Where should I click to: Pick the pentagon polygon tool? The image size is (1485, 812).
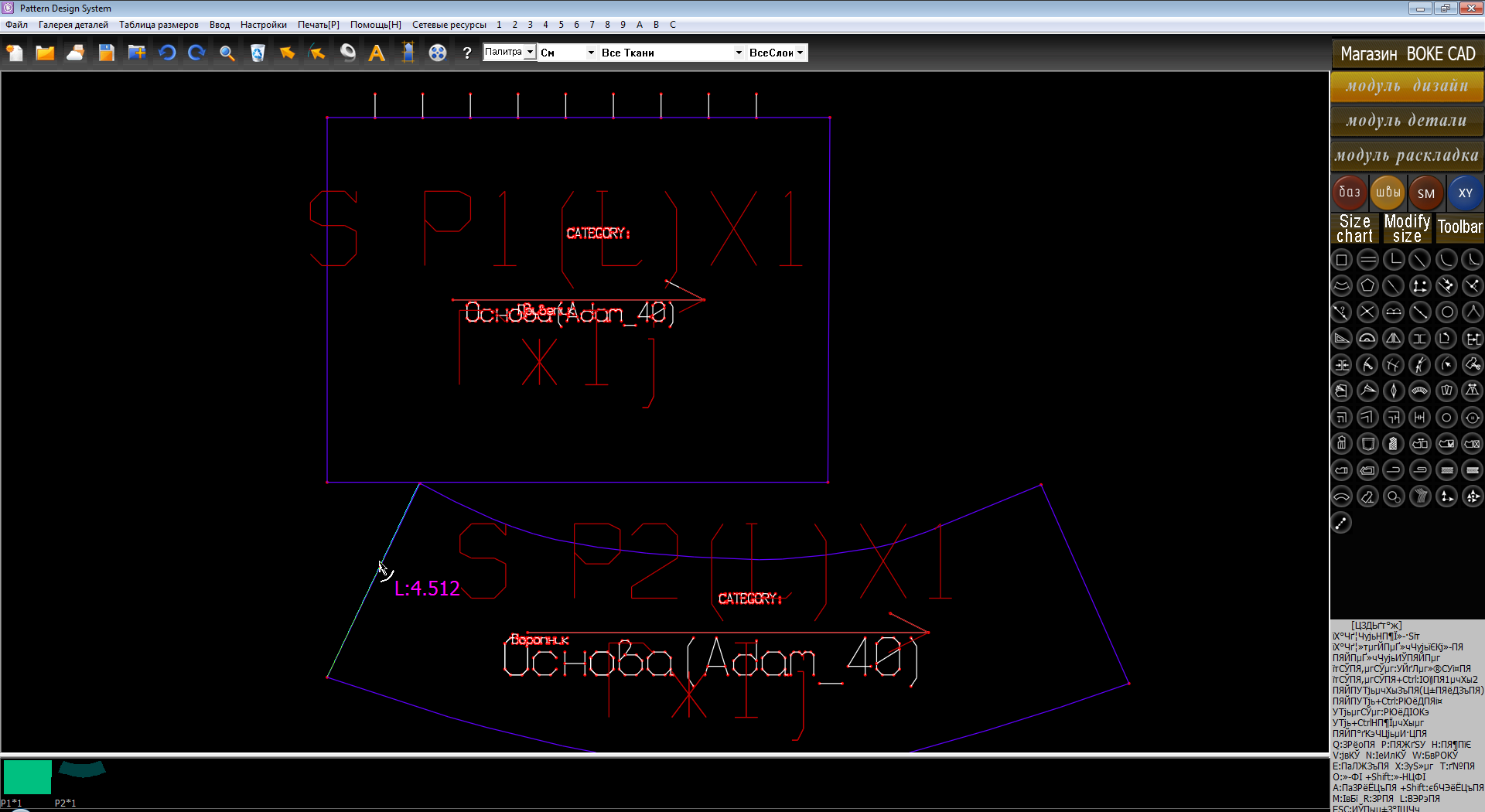1367,286
